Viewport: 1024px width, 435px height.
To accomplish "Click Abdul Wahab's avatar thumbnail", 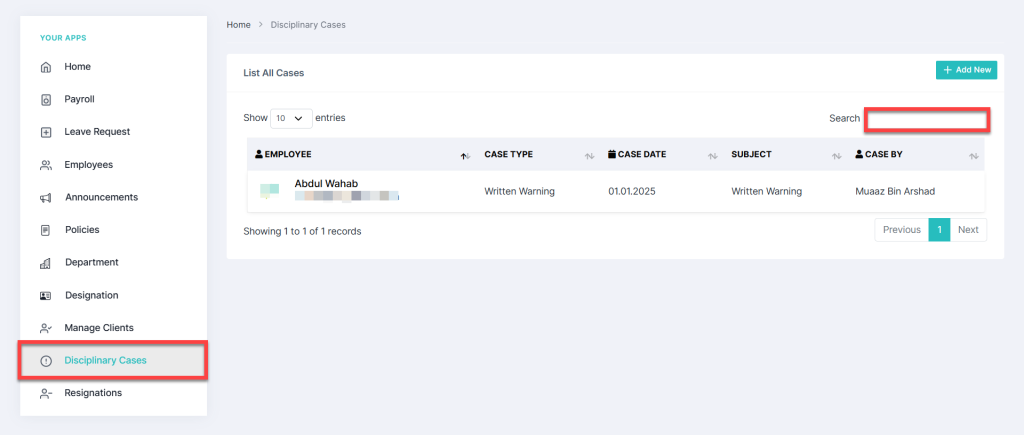I will click(270, 191).
